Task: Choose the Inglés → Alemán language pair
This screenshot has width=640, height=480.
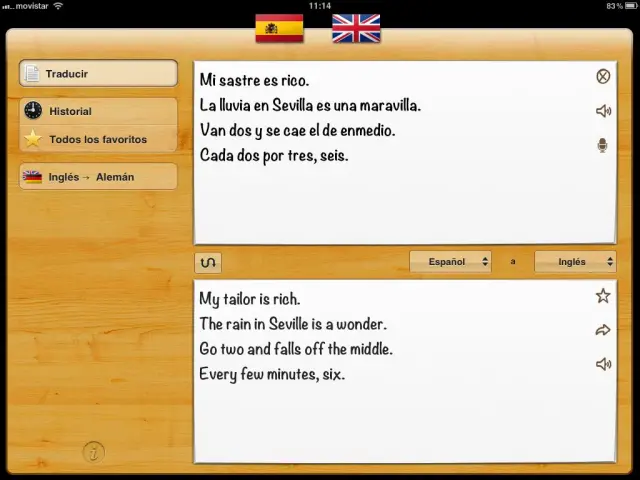Action: coord(98,177)
